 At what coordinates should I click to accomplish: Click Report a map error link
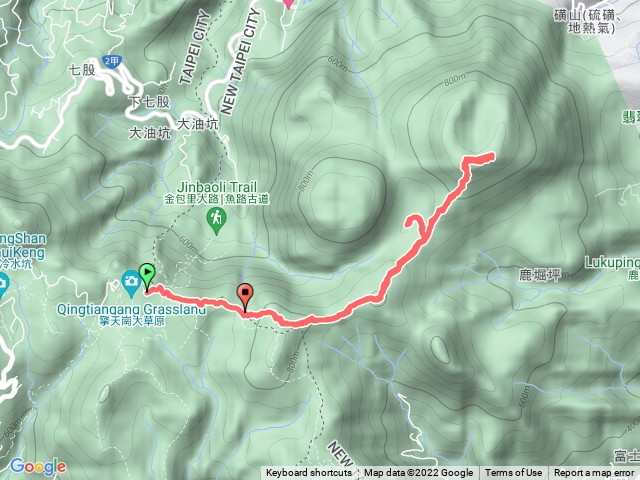(594, 473)
